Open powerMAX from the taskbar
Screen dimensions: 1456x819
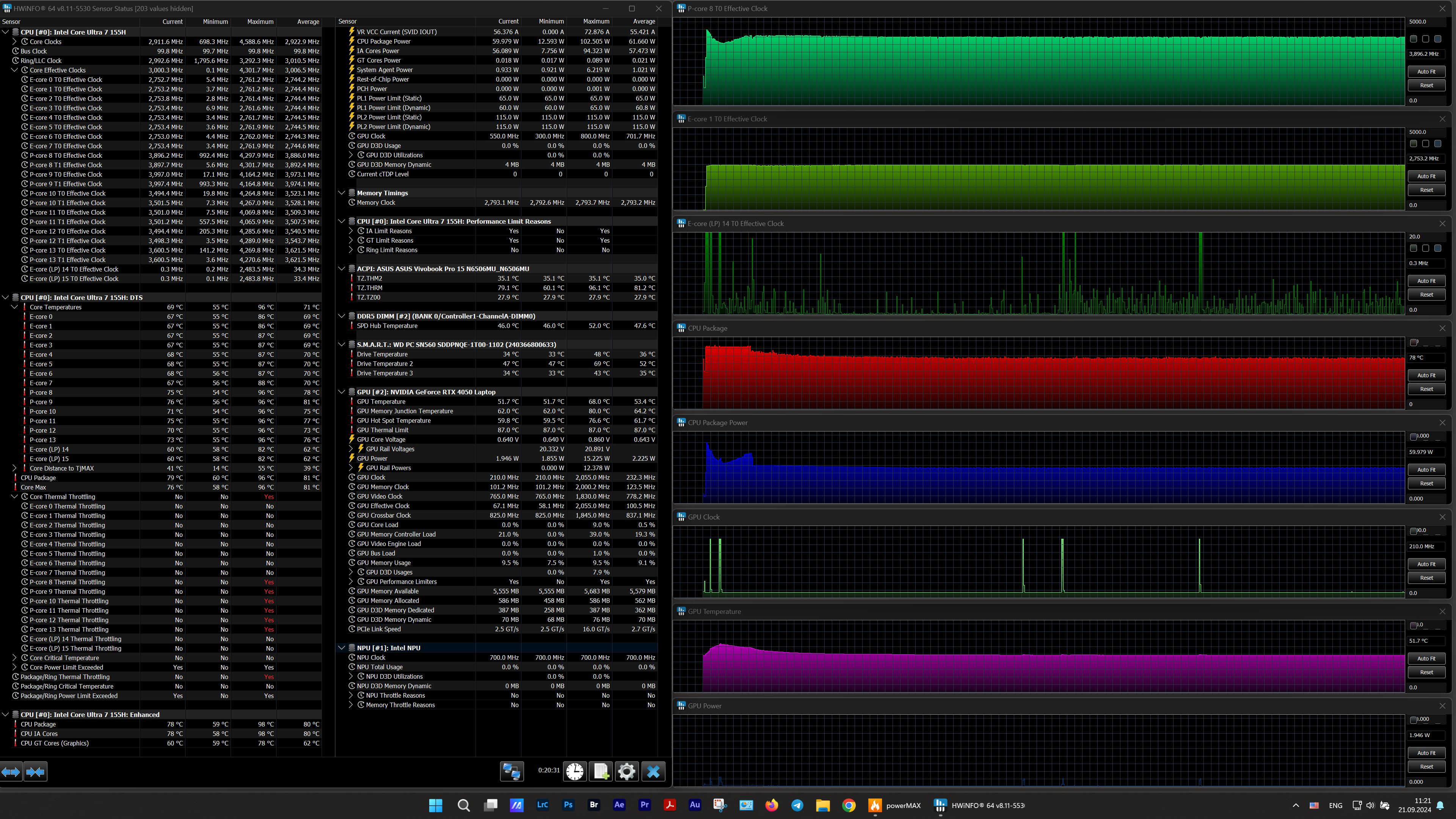point(895,805)
